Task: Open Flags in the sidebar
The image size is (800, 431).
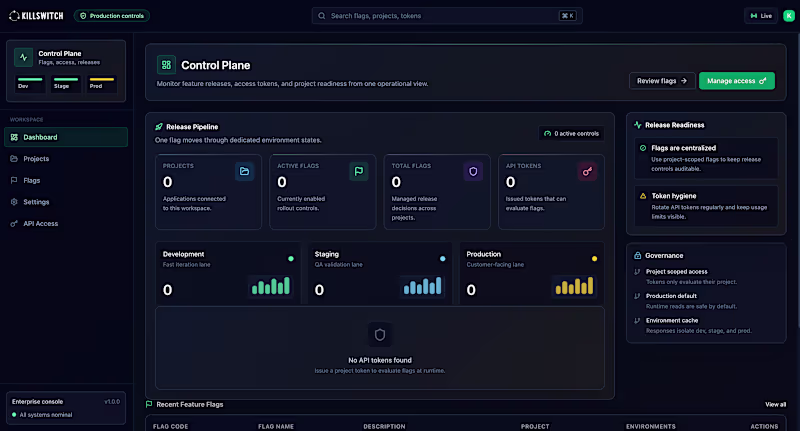Action: tap(66, 181)
